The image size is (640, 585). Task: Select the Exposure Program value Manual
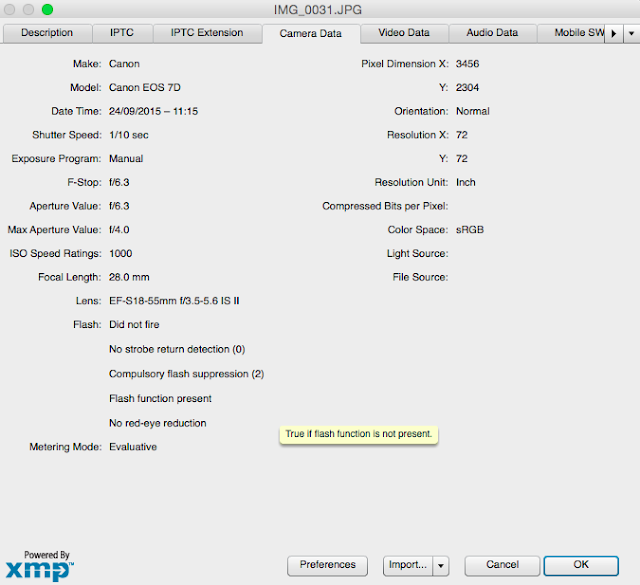(126, 159)
